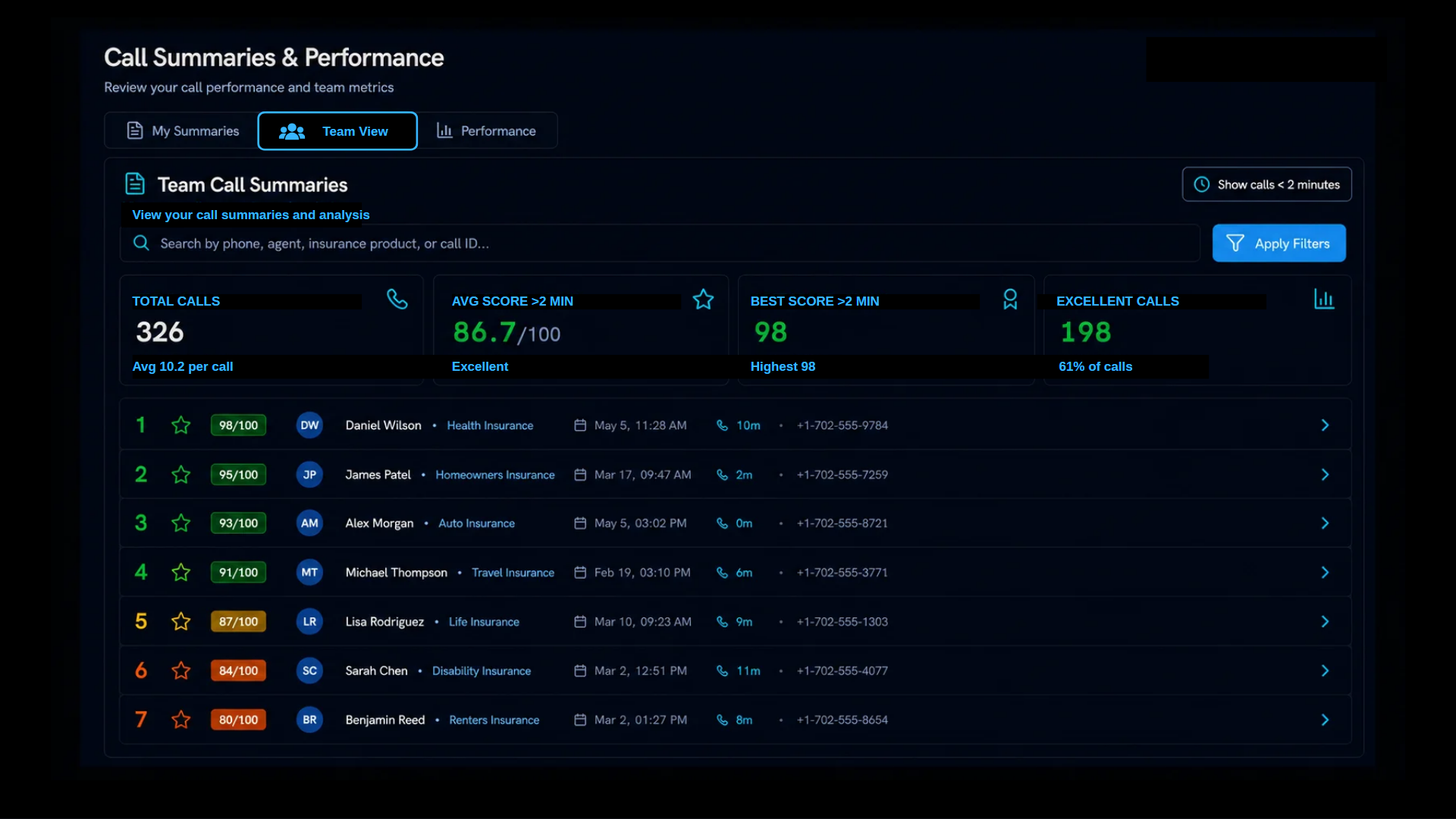This screenshot has width=1456, height=819.
Task: Click the Total Calls phone icon
Action: (x=397, y=299)
